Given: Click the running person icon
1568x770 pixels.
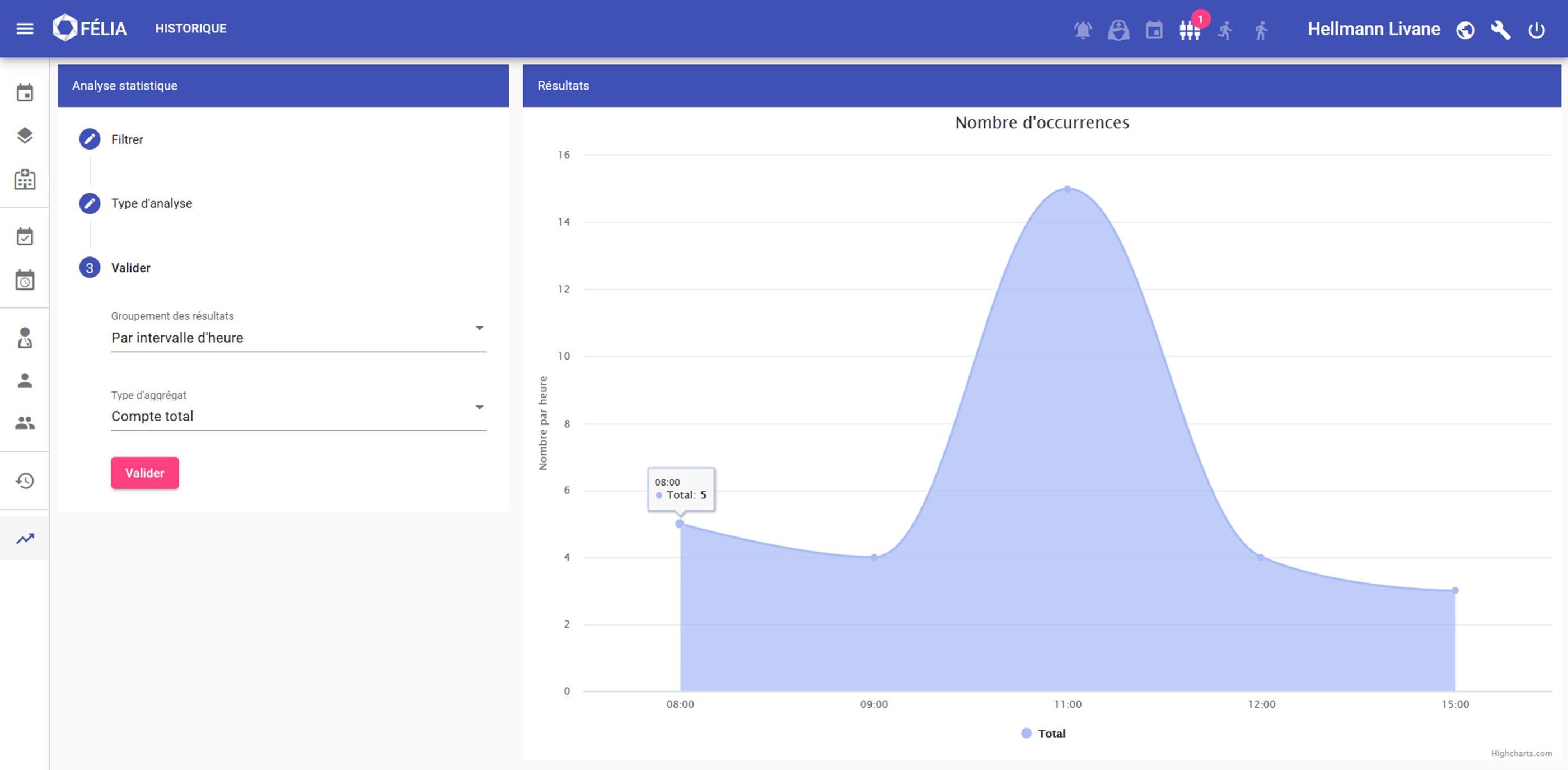Looking at the screenshot, I should click(x=1225, y=30).
